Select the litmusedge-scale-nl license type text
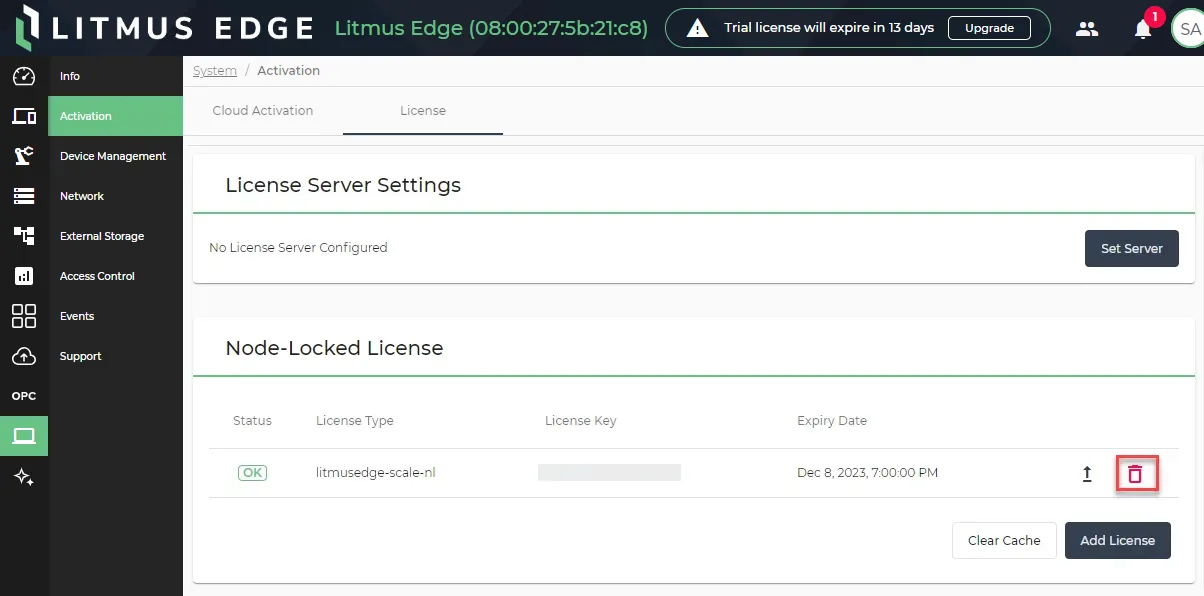This screenshot has width=1204, height=596. tap(375, 473)
